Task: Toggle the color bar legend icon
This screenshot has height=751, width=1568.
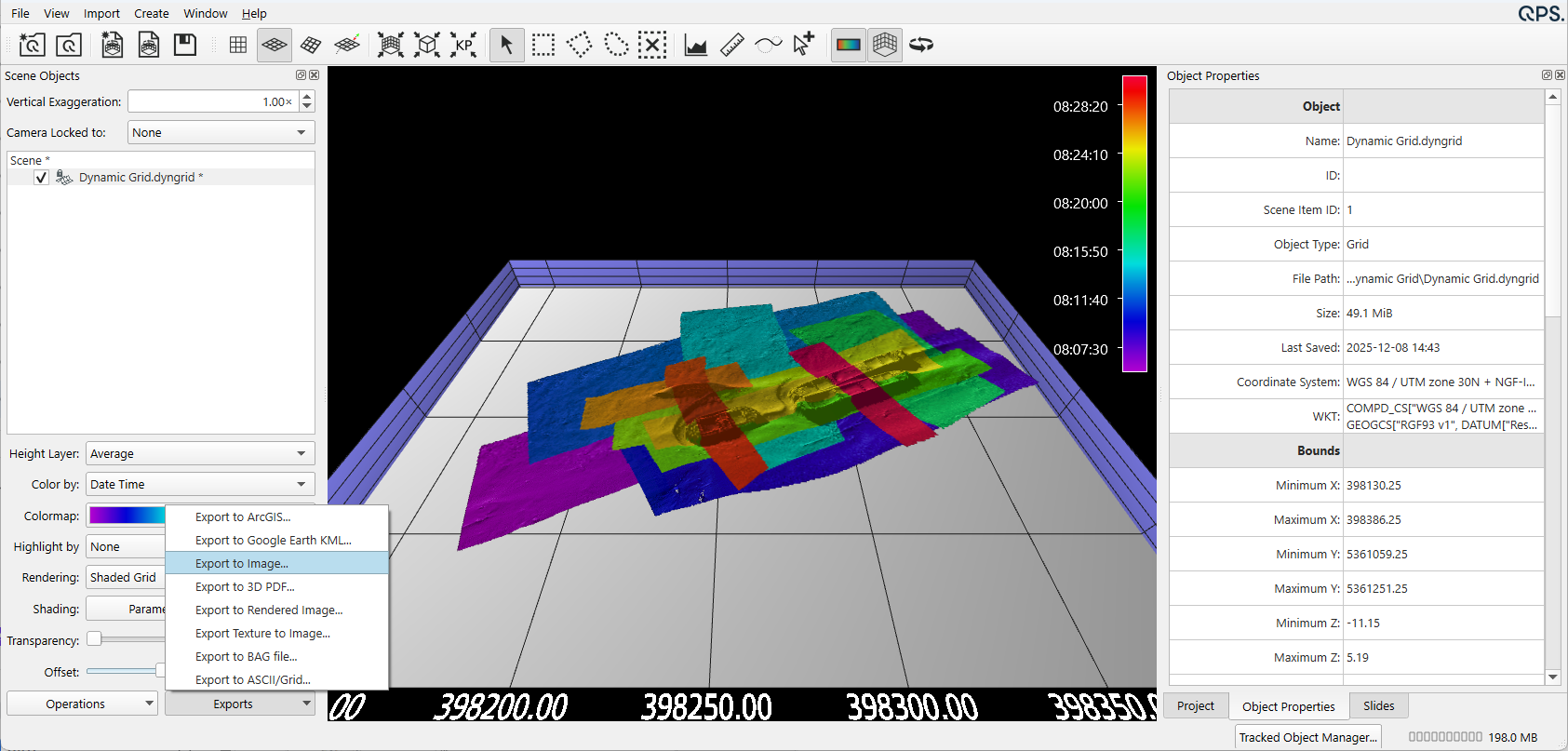Action: [849, 45]
